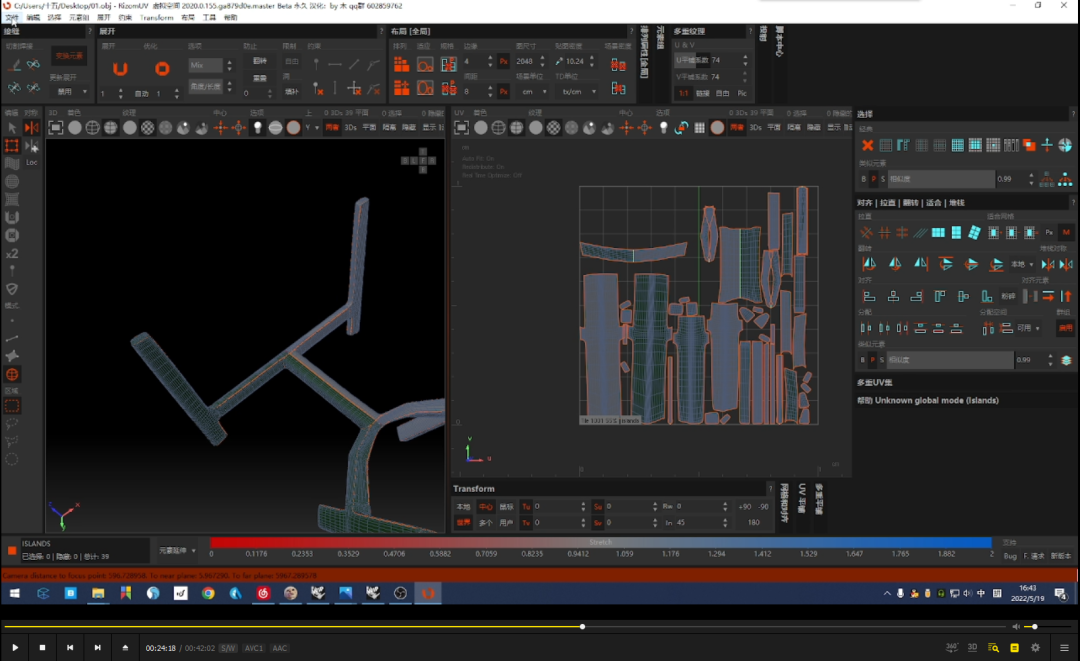Open the 可用 dropdown in distribute section
Viewport: 1080px width, 661px height.
[1029, 328]
